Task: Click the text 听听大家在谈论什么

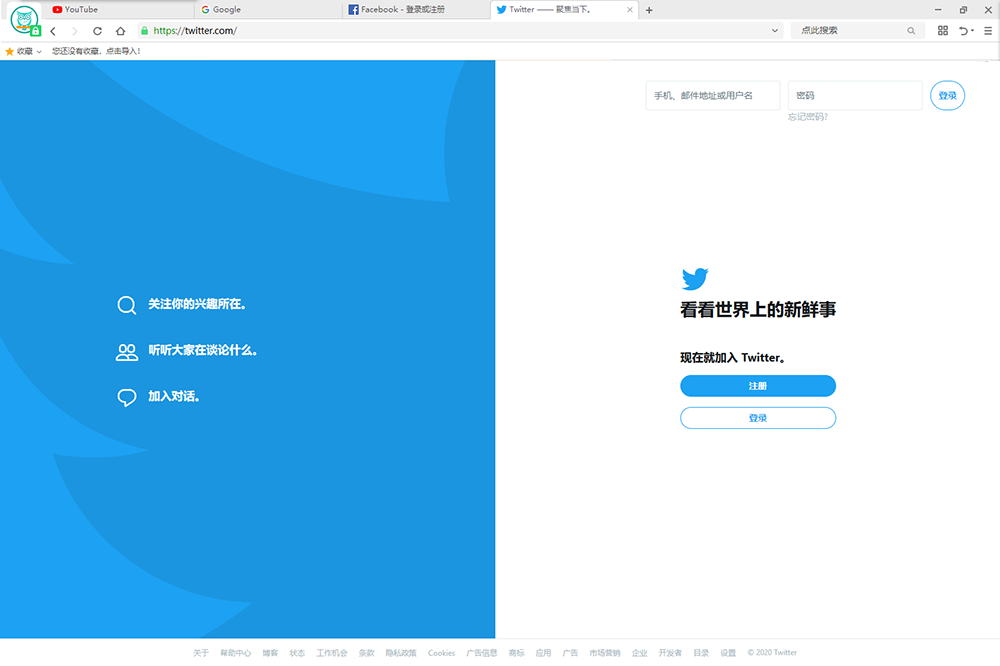Action: pos(202,350)
